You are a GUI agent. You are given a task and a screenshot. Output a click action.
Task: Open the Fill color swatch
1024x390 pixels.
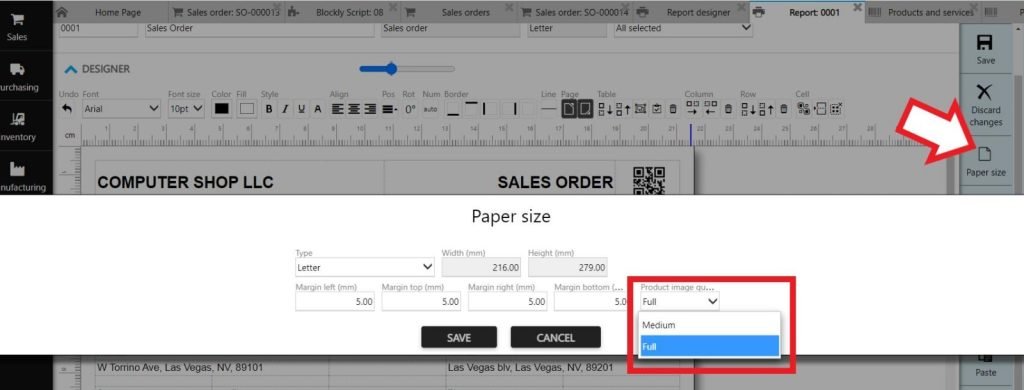(246, 109)
